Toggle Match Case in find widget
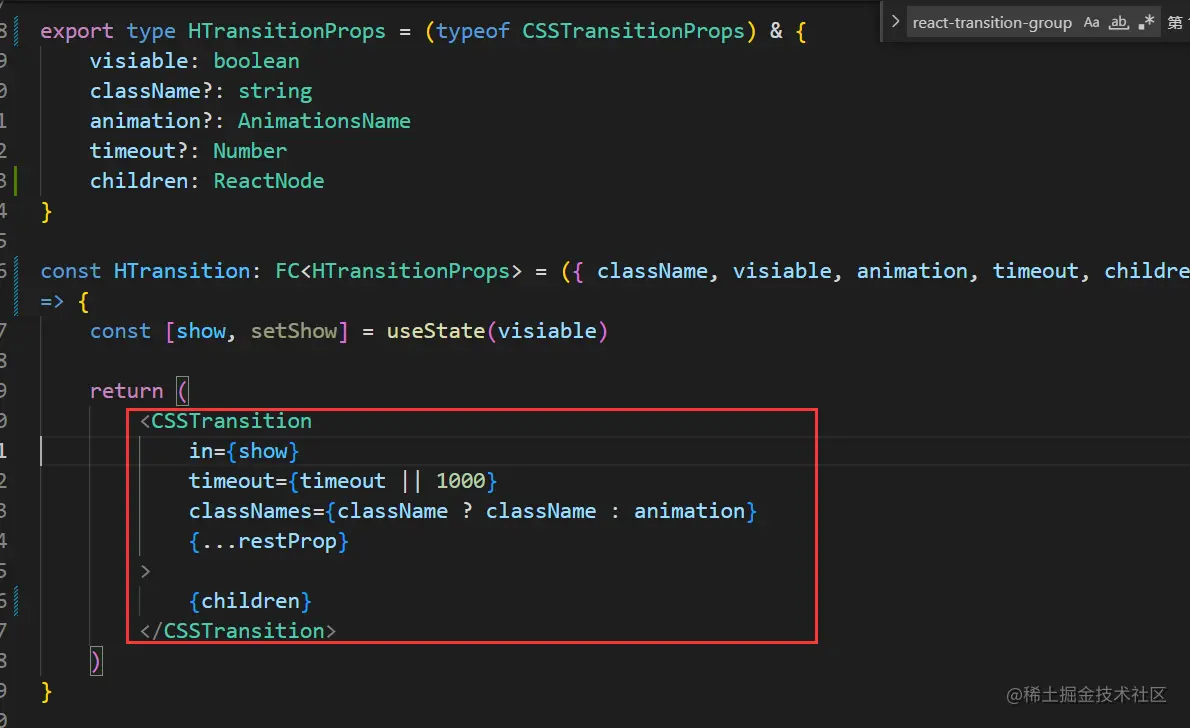Screen dimensions: 1190x728 coord(1091,22)
